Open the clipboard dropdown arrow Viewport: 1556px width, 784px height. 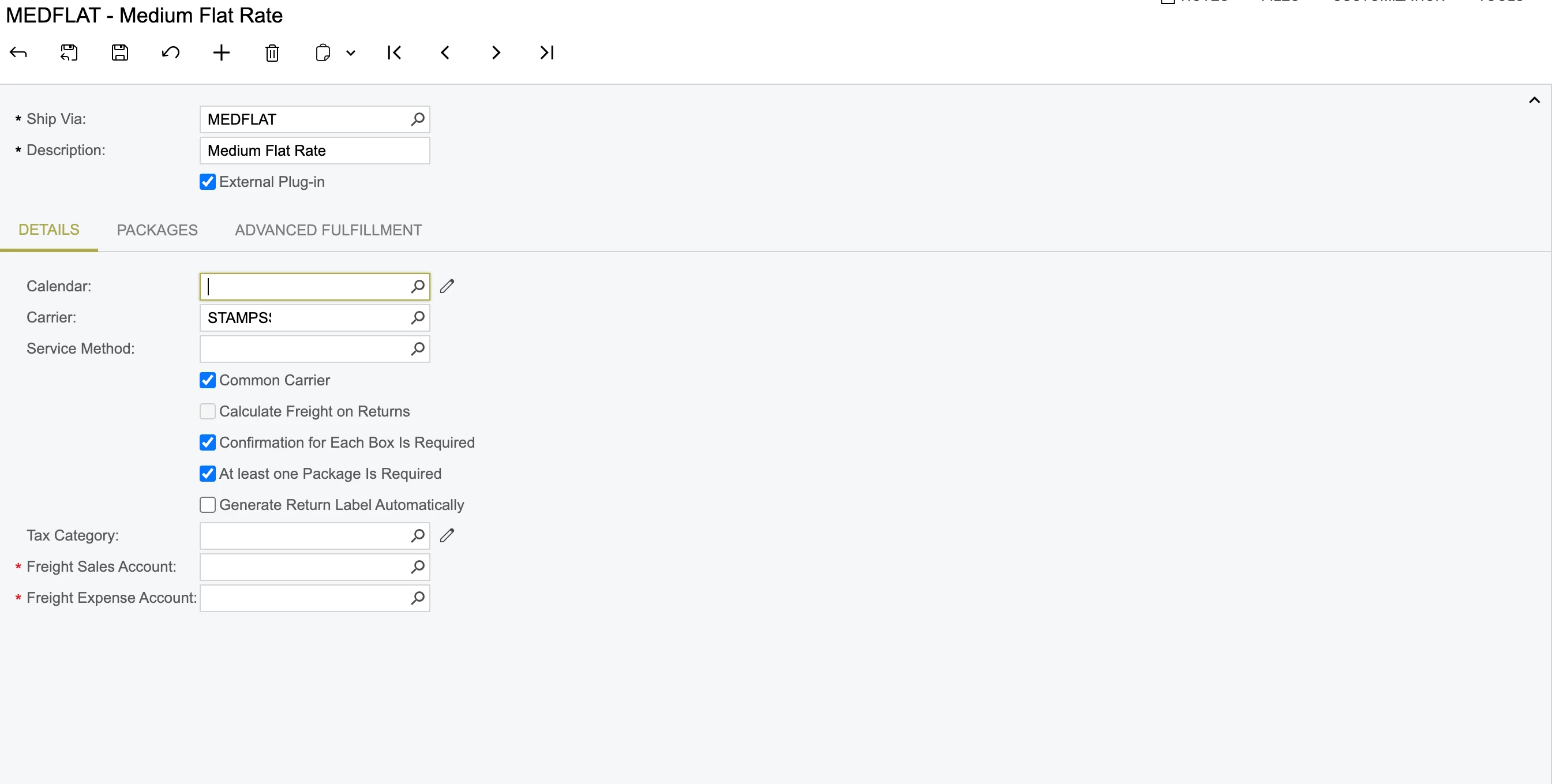[350, 53]
